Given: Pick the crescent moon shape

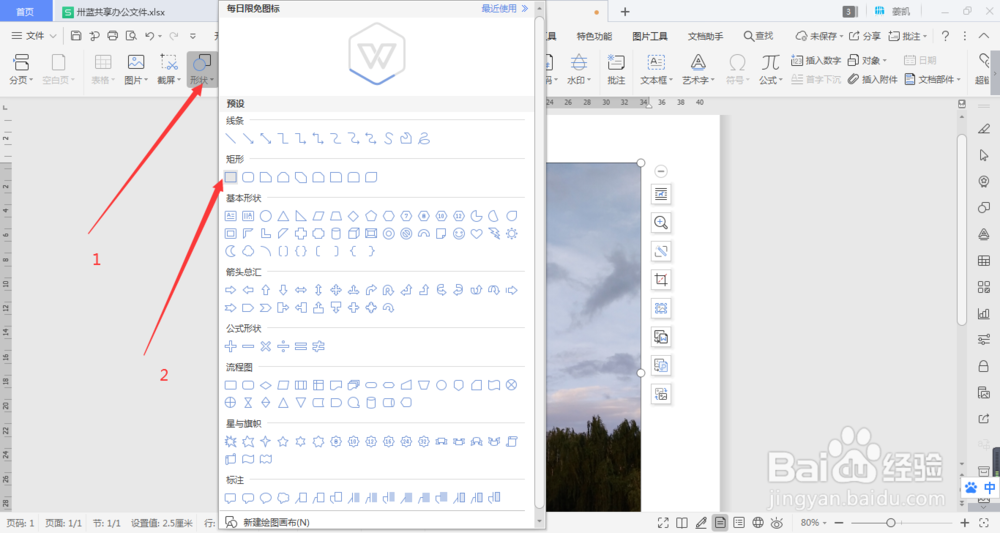Looking at the screenshot, I should pyautogui.click(x=231, y=251).
